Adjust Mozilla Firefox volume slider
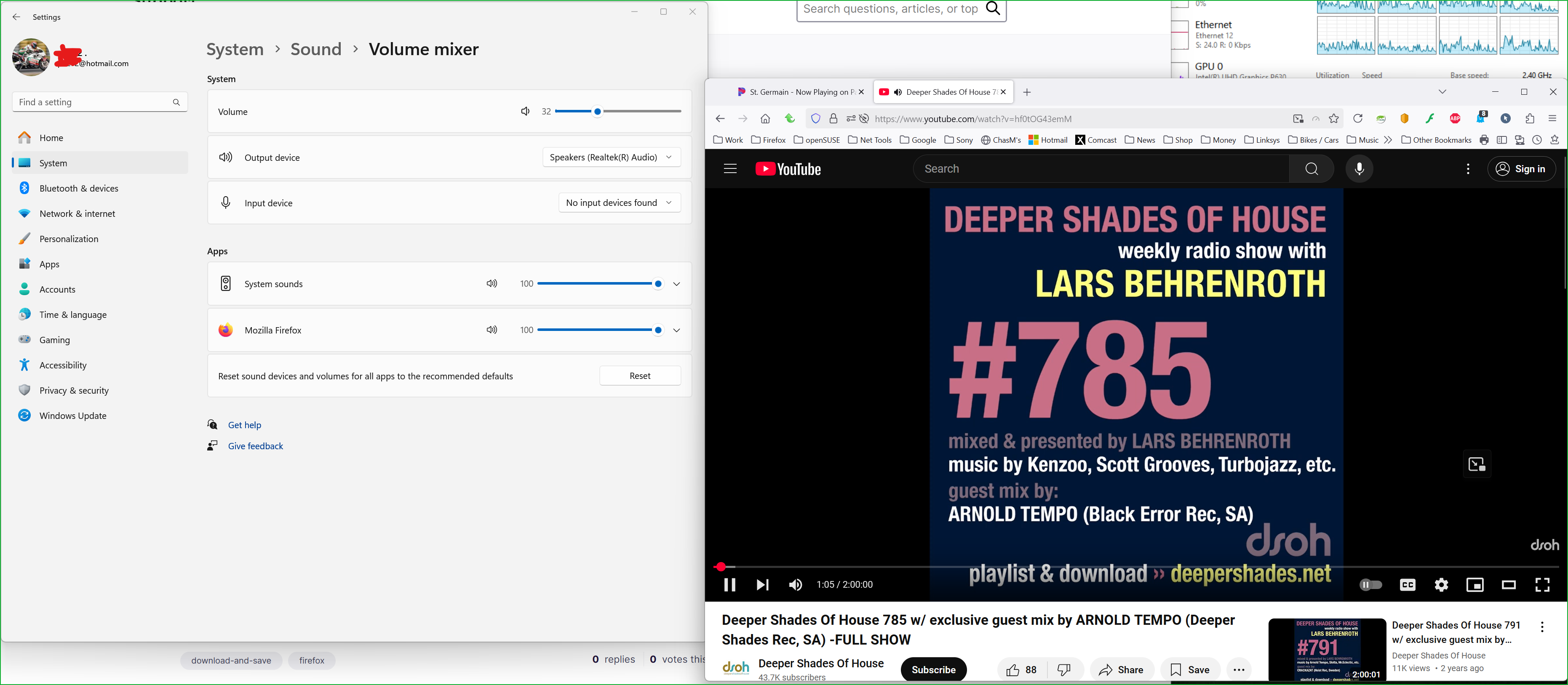Viewport: 1568px width, 685px height. click(x=600, y=330)
